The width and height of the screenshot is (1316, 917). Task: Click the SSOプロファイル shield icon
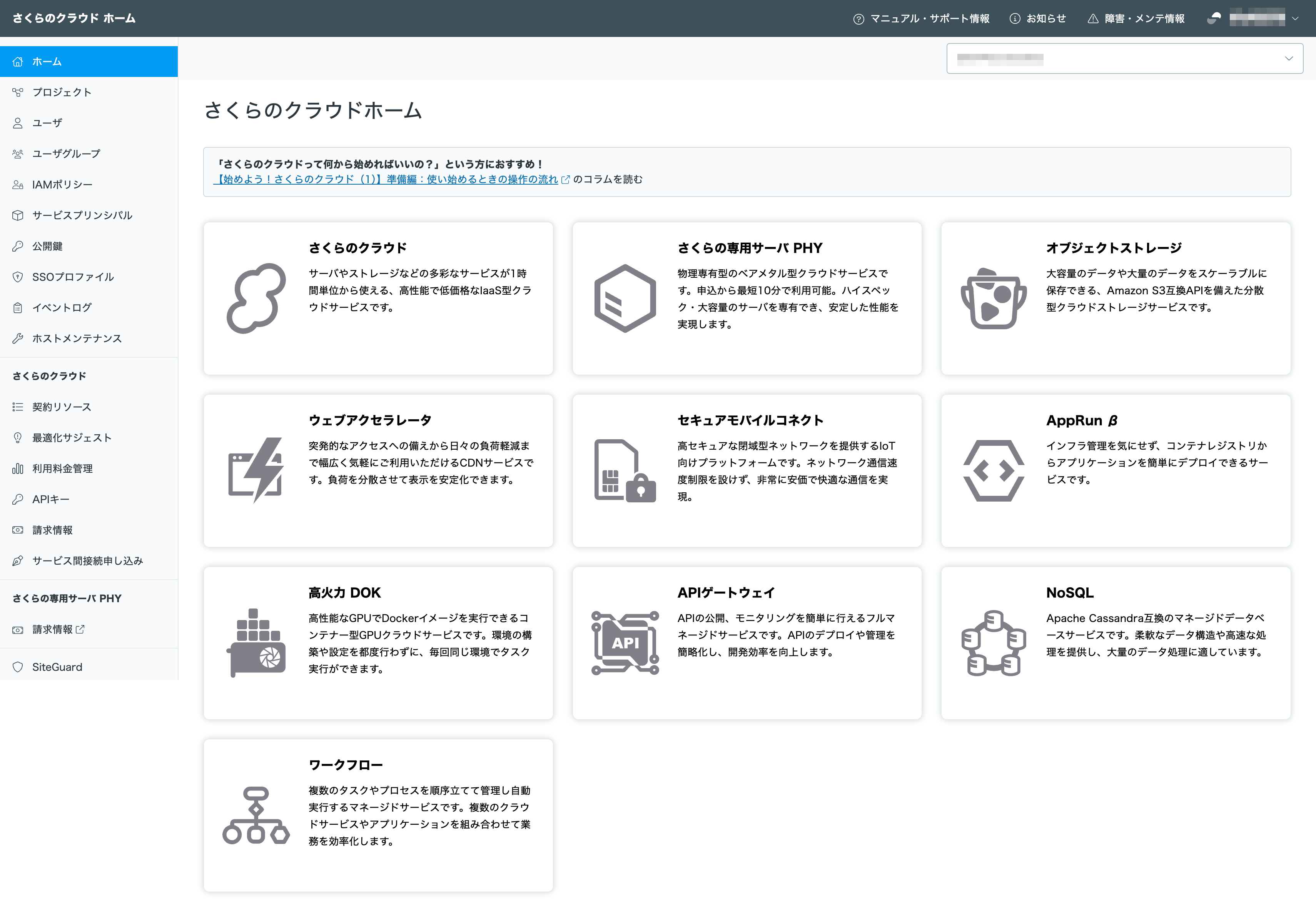tap(18, 277)
